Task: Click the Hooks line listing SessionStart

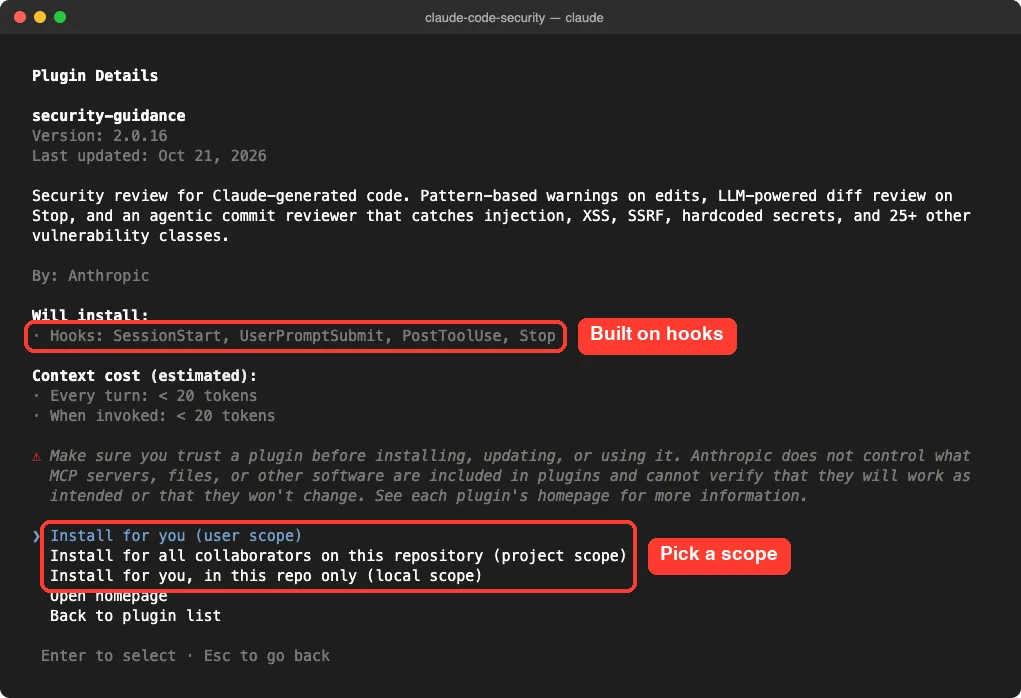Action: pos(294,336)
